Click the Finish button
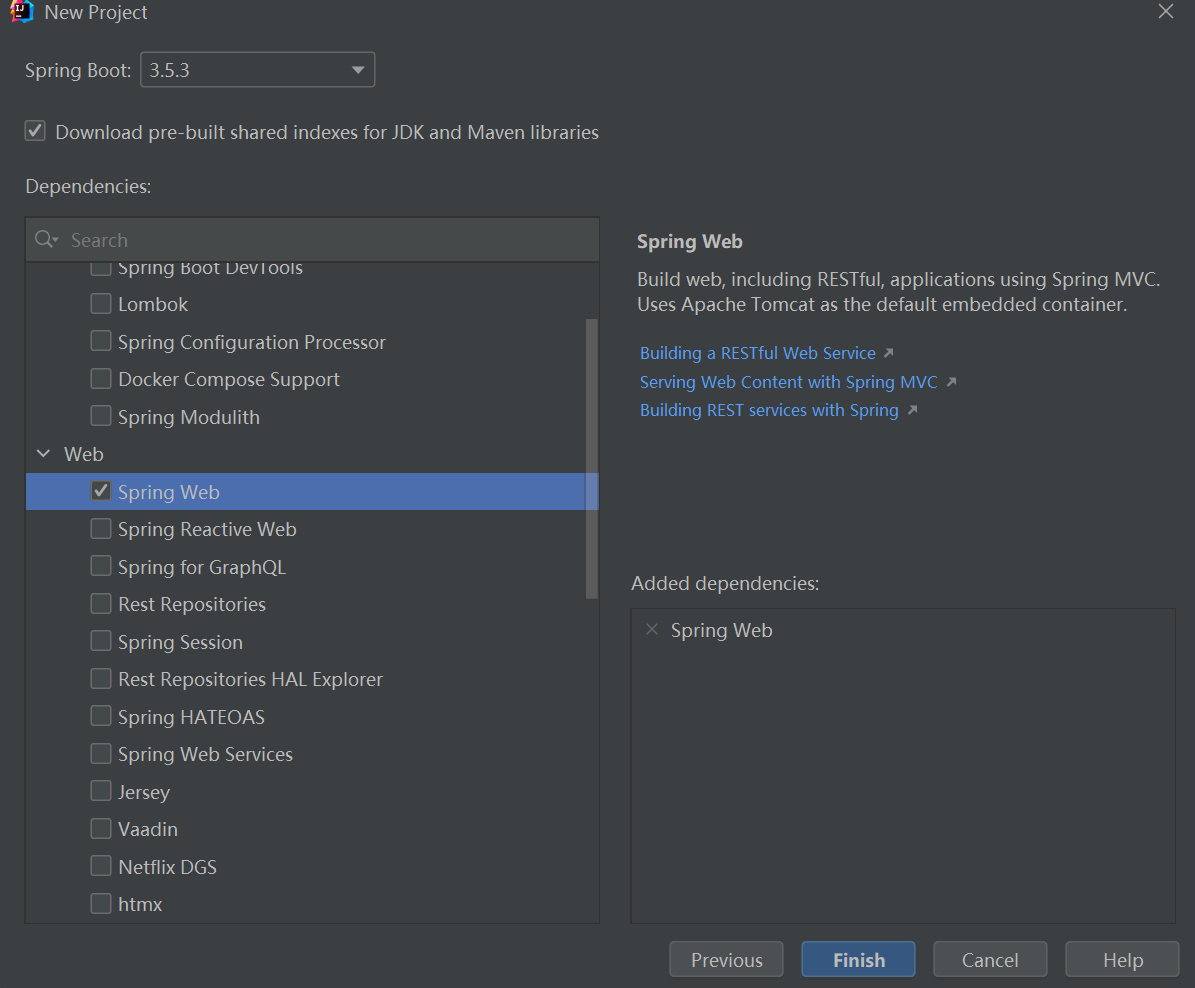Viewport: 1195px width, 988px height. 858,959
